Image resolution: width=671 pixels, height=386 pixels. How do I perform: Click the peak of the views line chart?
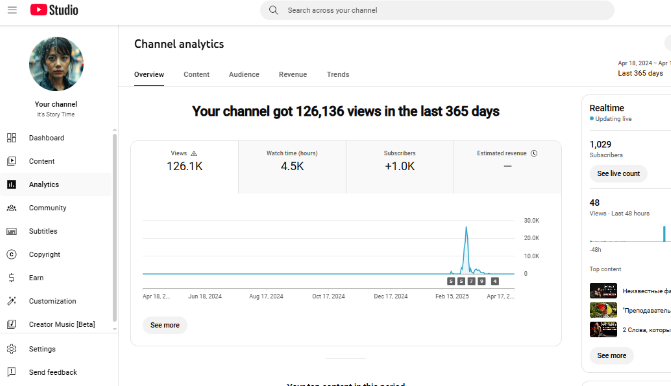coord(466,227)
